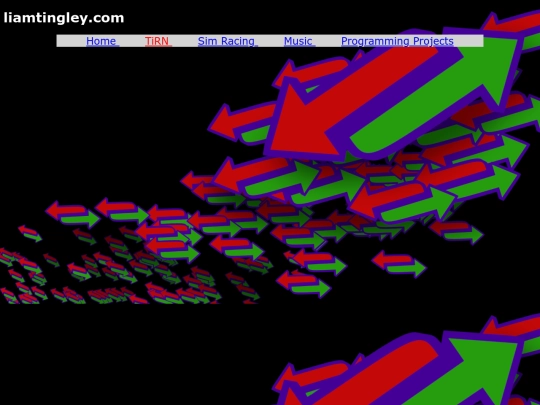
Task: Open the Music section link
Action: click(x=299, y=41)
